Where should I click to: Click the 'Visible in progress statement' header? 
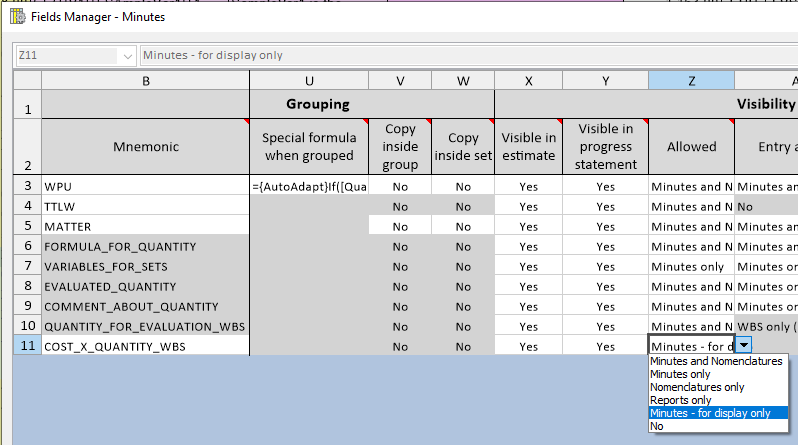605,146
